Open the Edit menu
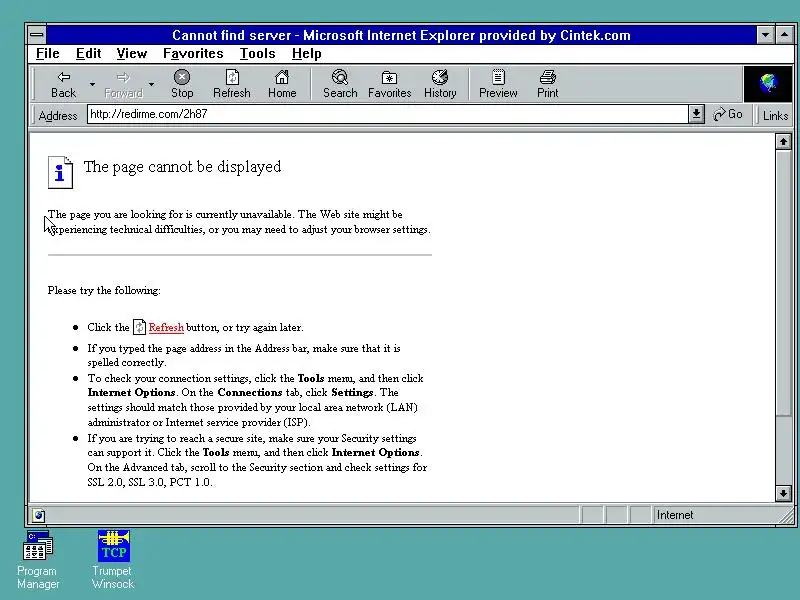The height and width of the screenshot is (600, 800). pyautogui.click(x=88, y=54)
